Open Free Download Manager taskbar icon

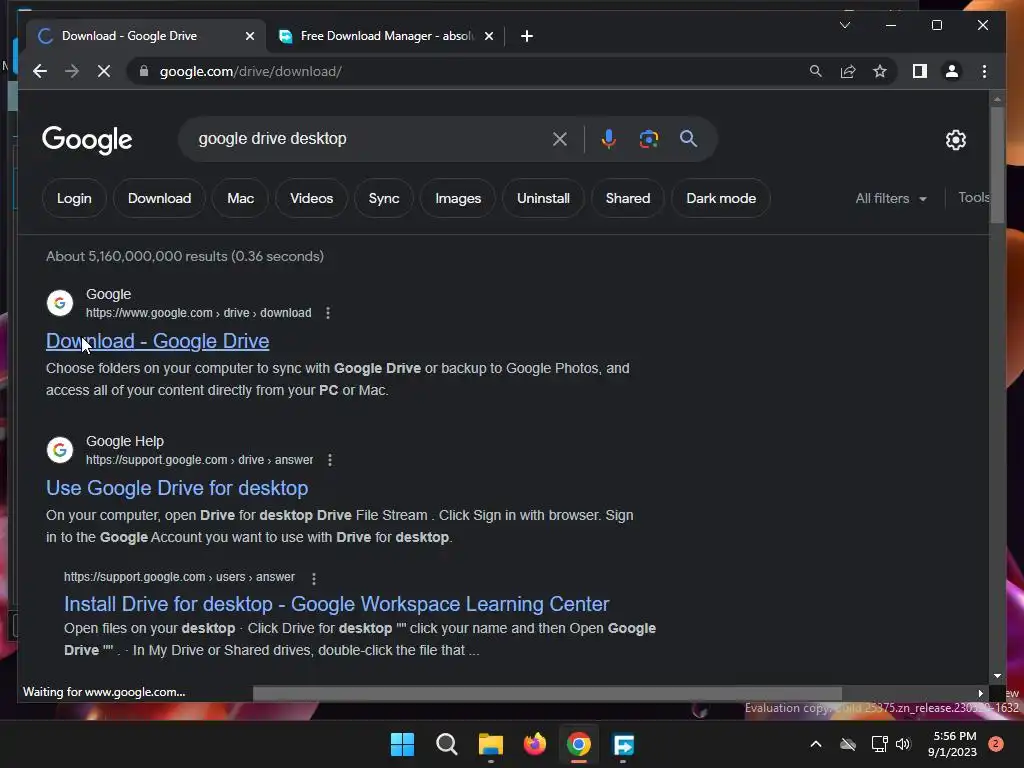tap(623, 744)
